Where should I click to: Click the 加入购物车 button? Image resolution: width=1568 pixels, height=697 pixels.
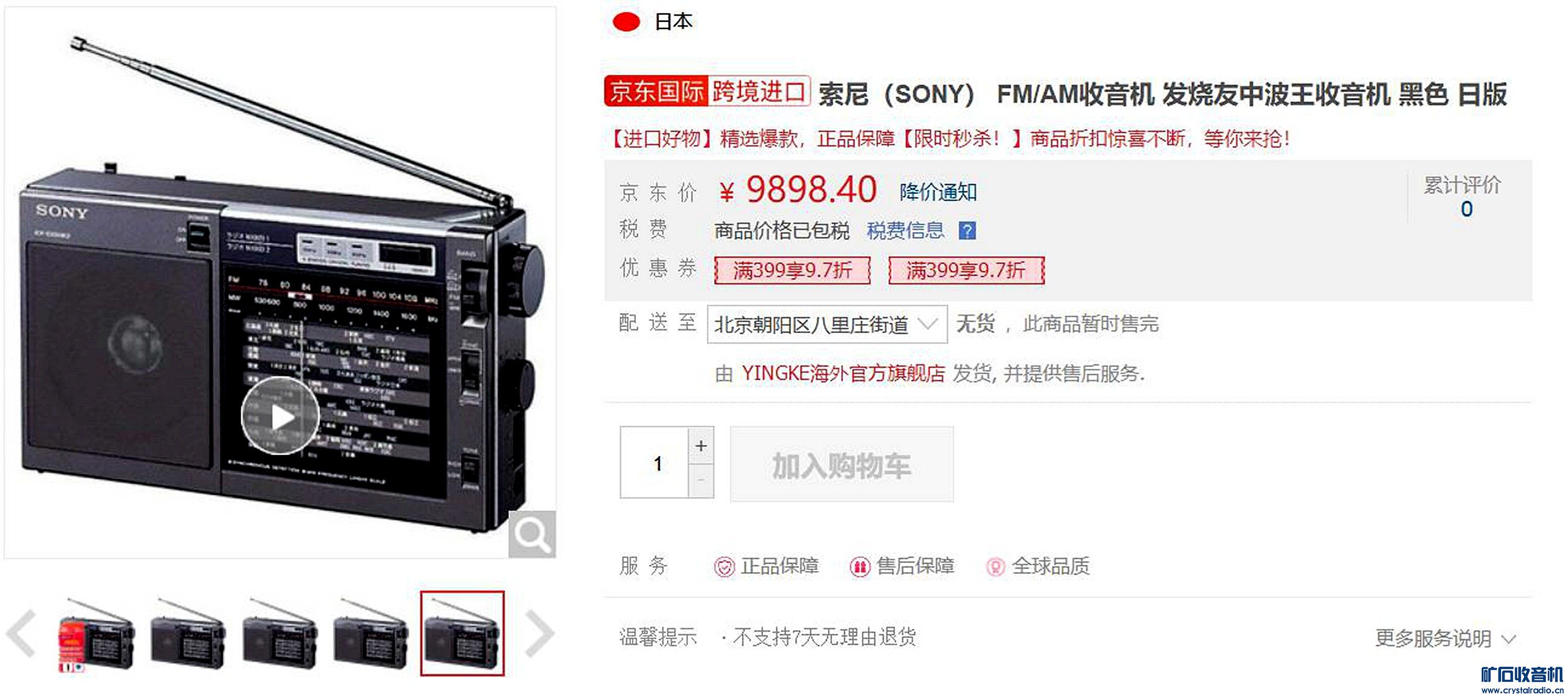tap(842, 464)
